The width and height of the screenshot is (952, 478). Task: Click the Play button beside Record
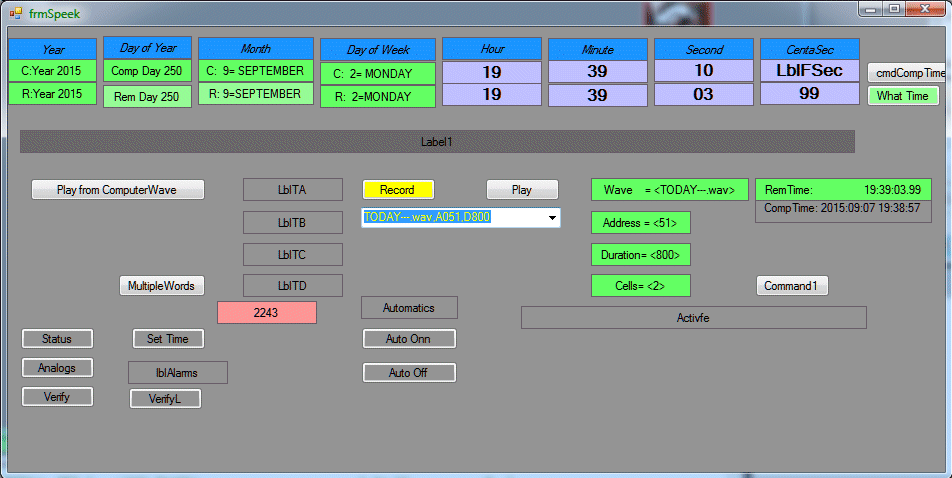click(x=522, y=189)
